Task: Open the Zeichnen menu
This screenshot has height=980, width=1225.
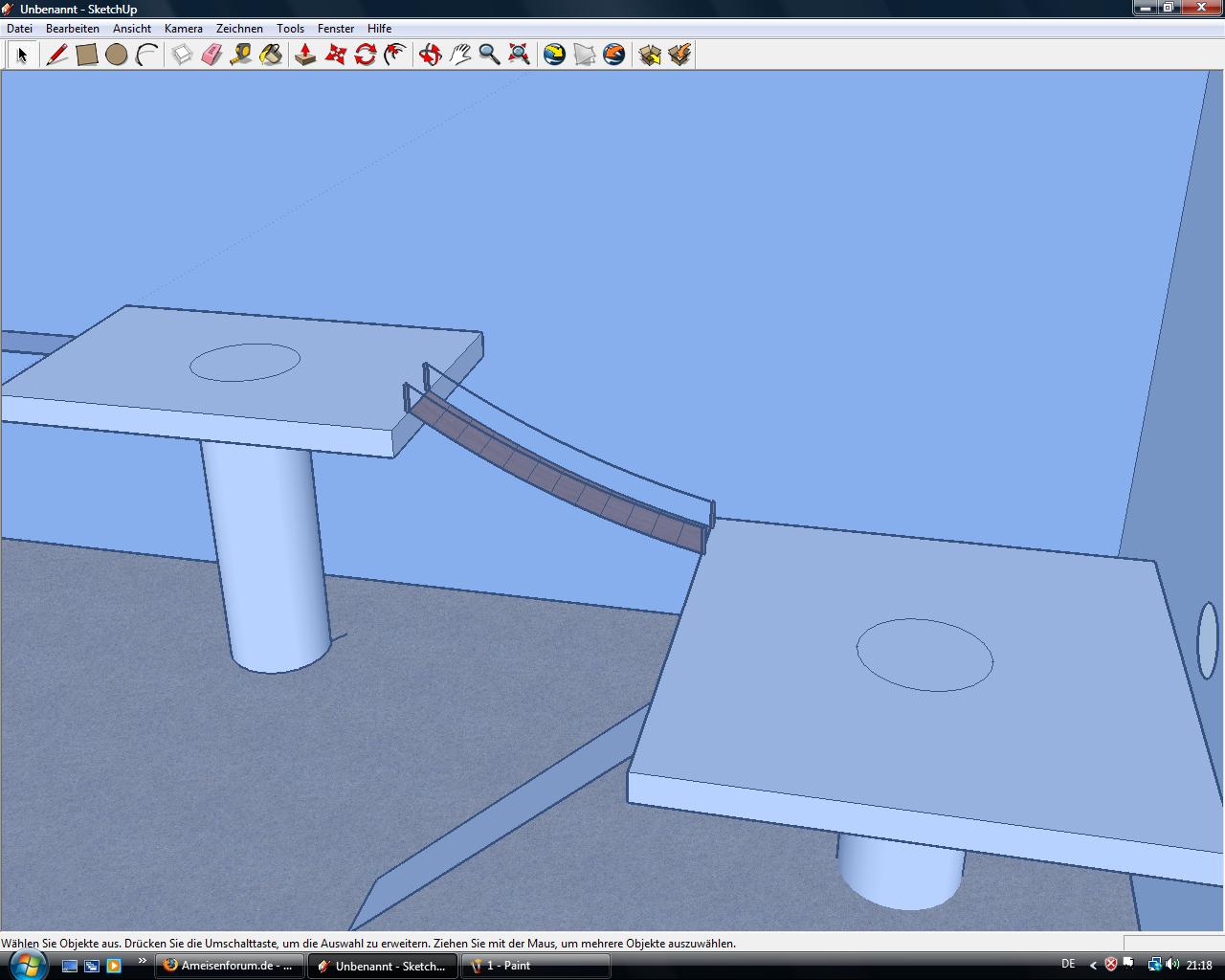Action: [239, 29]
